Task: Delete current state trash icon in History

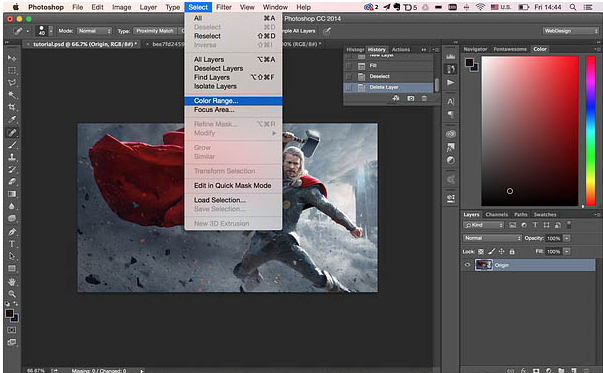Action: click(x=424, y=98)
